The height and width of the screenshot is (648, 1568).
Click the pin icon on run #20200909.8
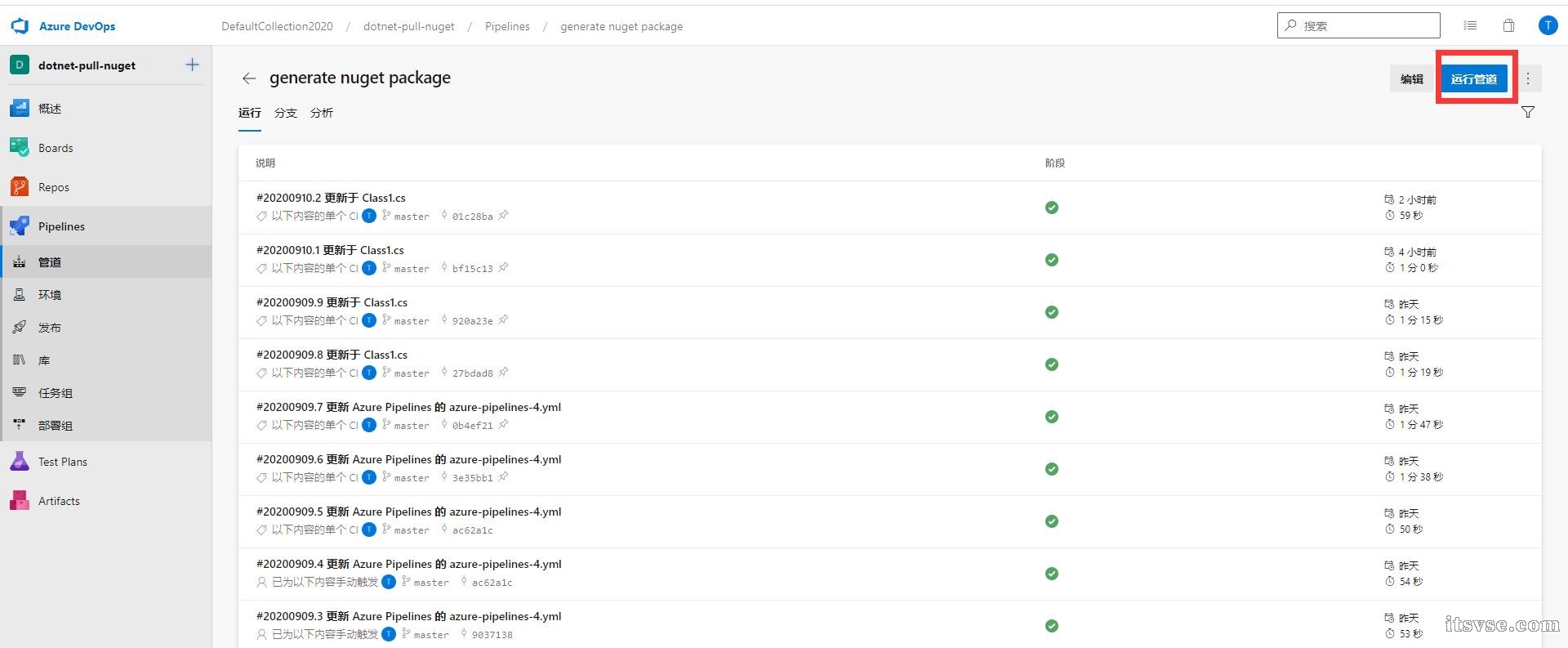click(x=503, y=373)
